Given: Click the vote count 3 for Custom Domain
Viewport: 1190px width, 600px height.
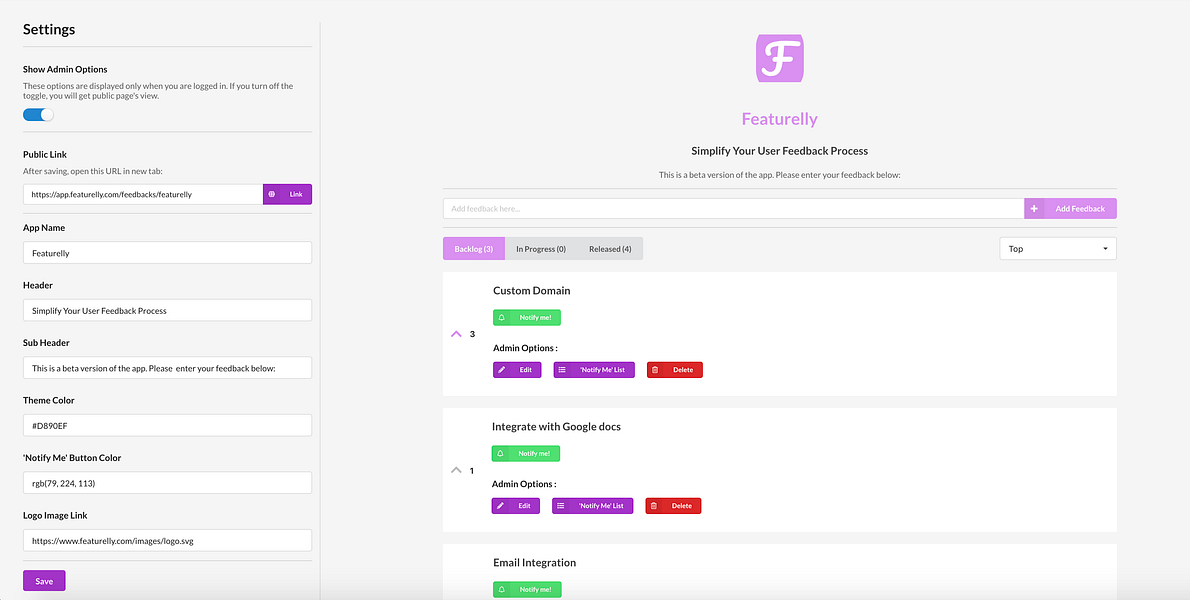Looking at the screenshot, I should (x=472, y=334).
